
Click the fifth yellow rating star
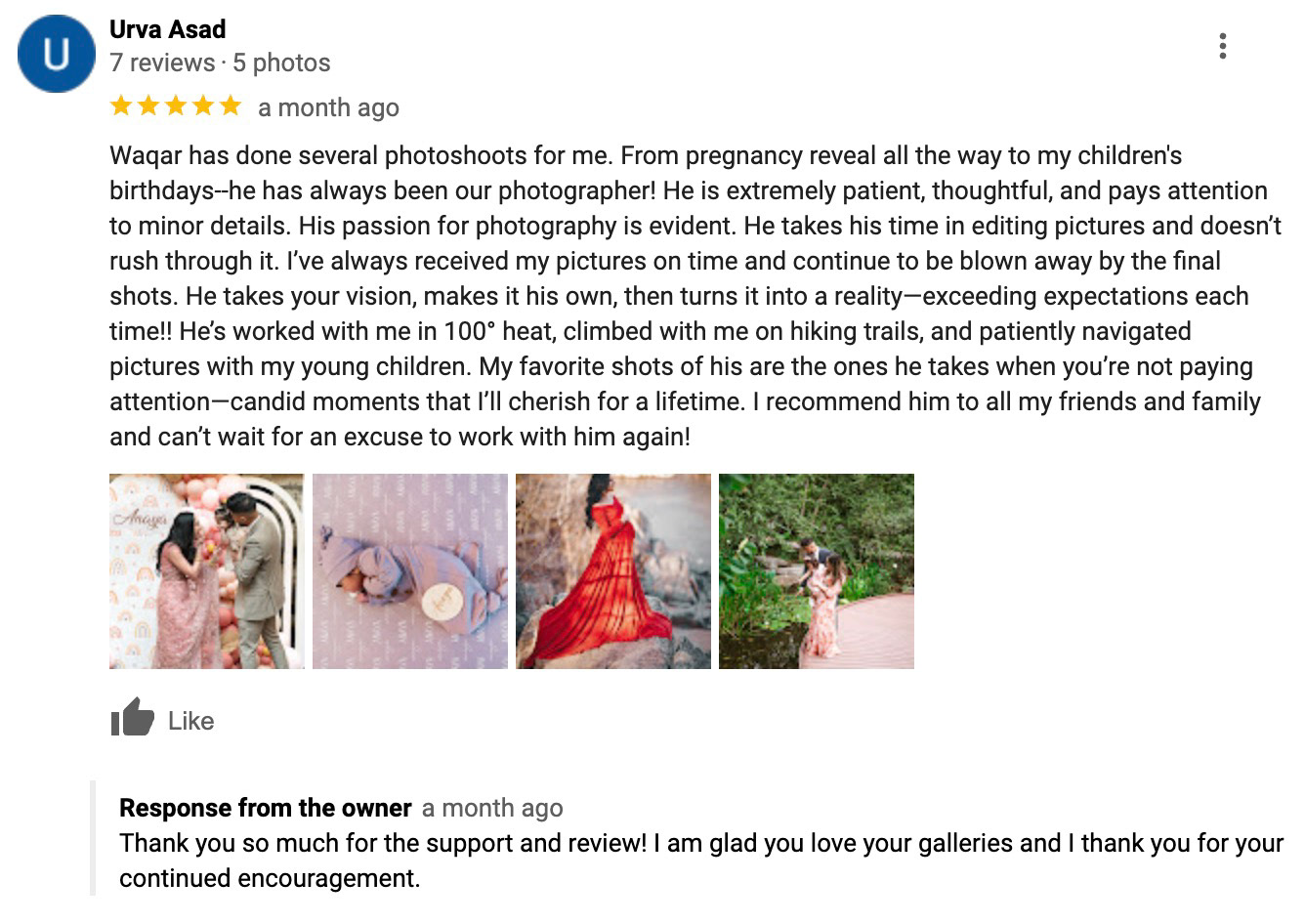pos(231,105)
